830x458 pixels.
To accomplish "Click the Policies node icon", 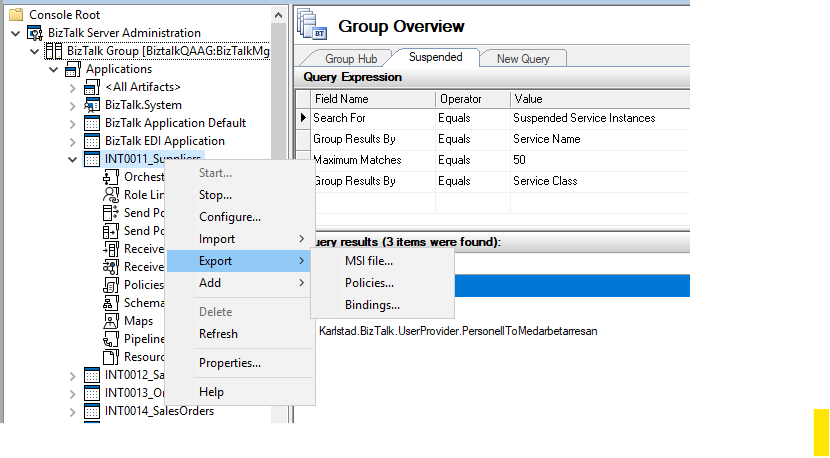I will (x=111, y=285).
